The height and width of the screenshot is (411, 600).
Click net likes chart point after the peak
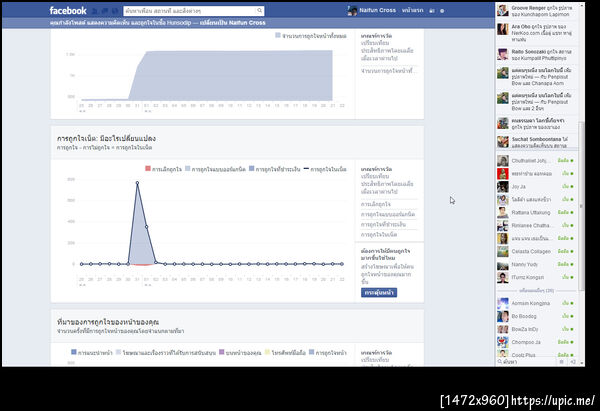[x=147, y=227]
